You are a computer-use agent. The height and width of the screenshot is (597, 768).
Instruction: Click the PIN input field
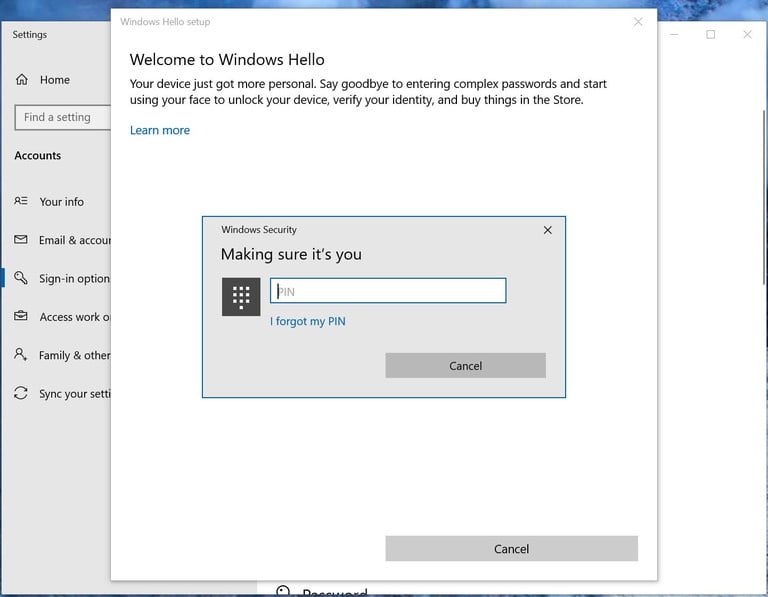[x=388, y=291]
